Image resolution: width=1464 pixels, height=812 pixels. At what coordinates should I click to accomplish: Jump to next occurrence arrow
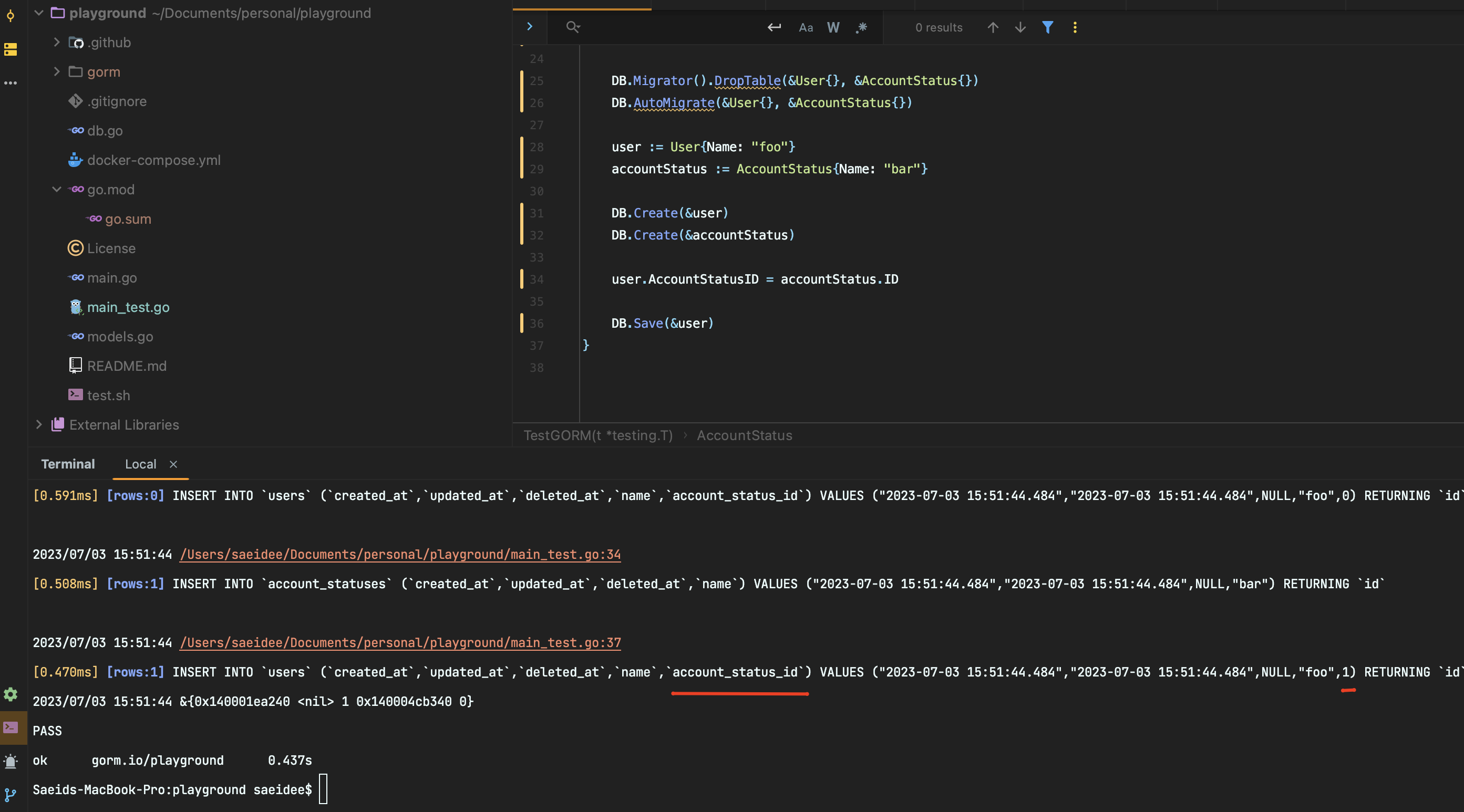coord(1019,27)
